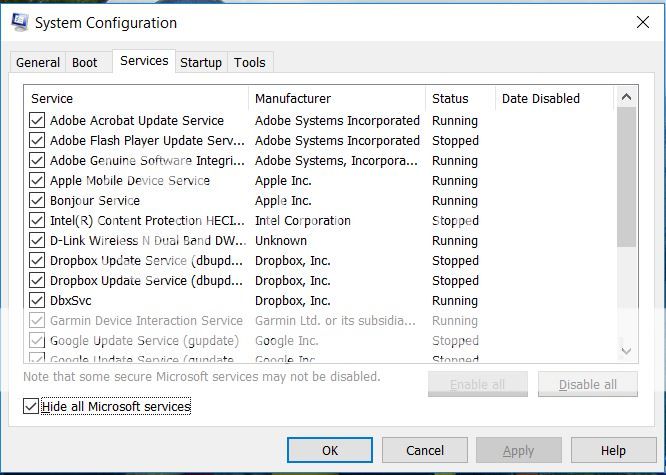Click Stopped status of Adobe Flash Player
Viewport: 666px width, 475px height.
pos(455,141)
